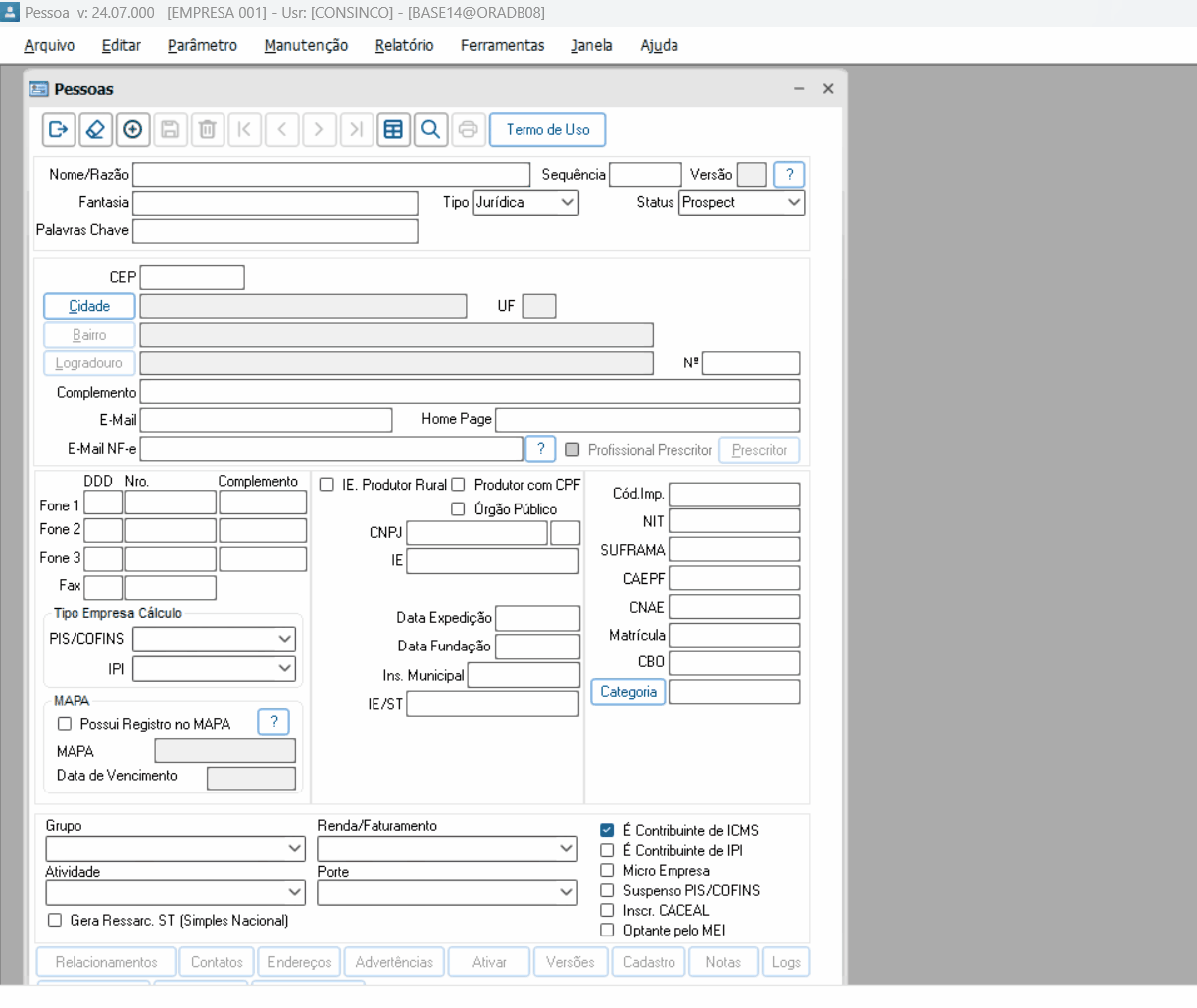Expand the Status dropdown showing Prospect
This screenshot has height=1008, width=1197.
click(742, 202)
